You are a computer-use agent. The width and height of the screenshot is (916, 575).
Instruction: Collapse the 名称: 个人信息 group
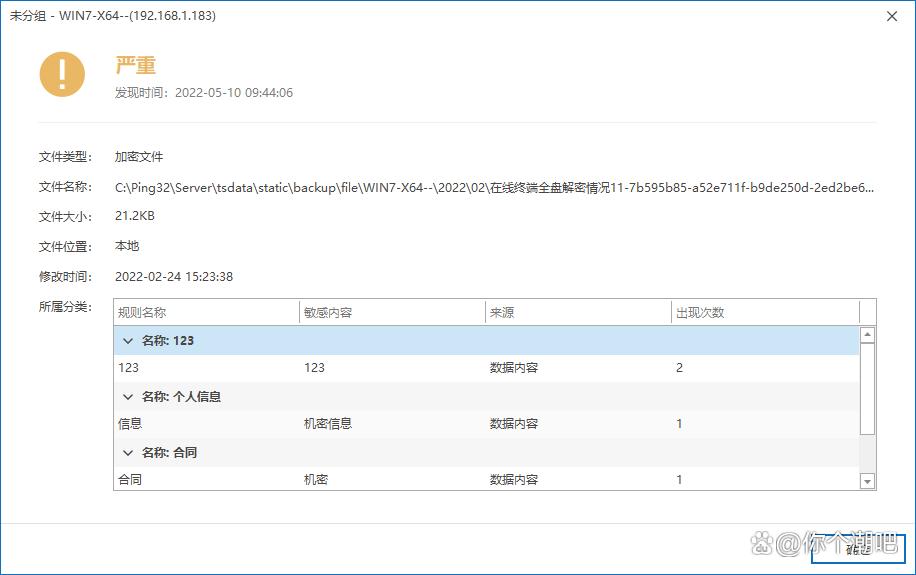[x=128, y=397]
